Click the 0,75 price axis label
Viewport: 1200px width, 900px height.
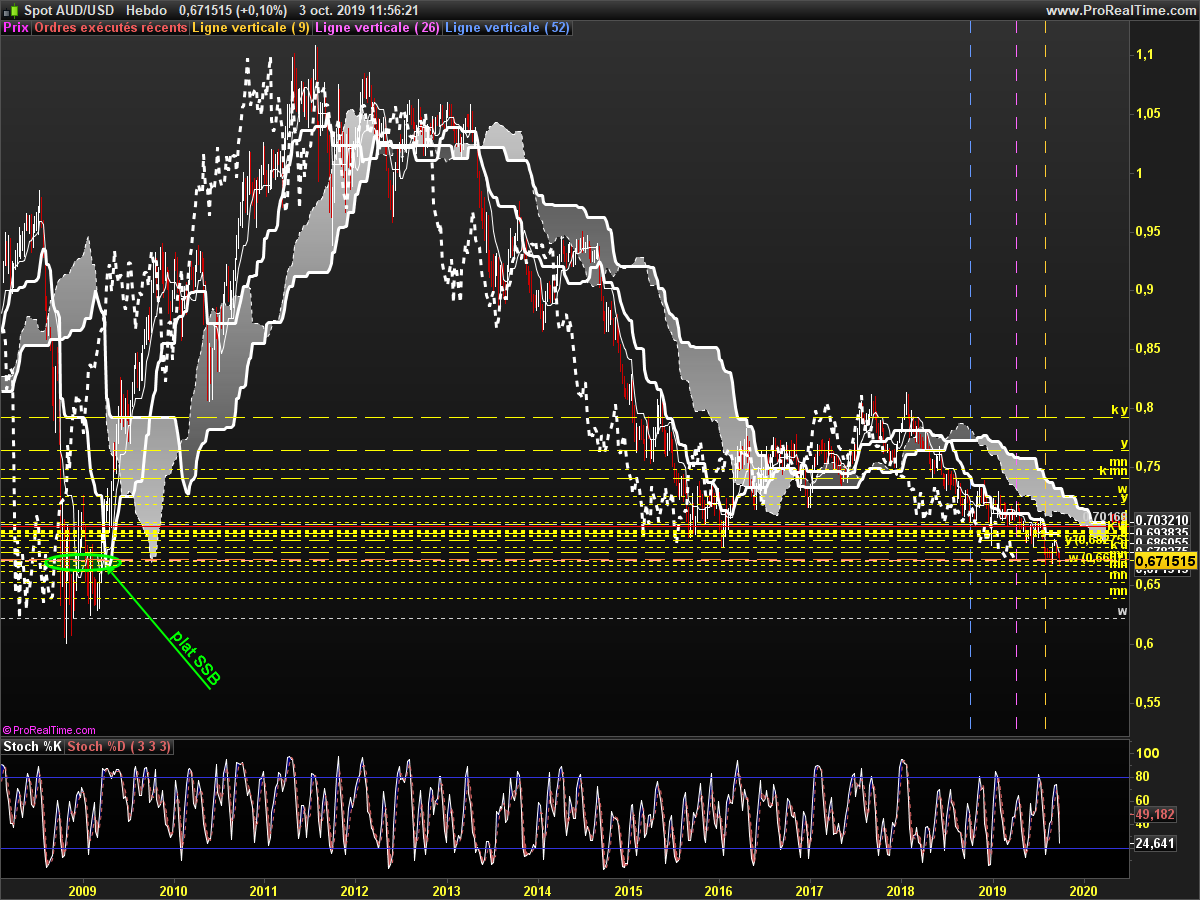pos(1148,467)
